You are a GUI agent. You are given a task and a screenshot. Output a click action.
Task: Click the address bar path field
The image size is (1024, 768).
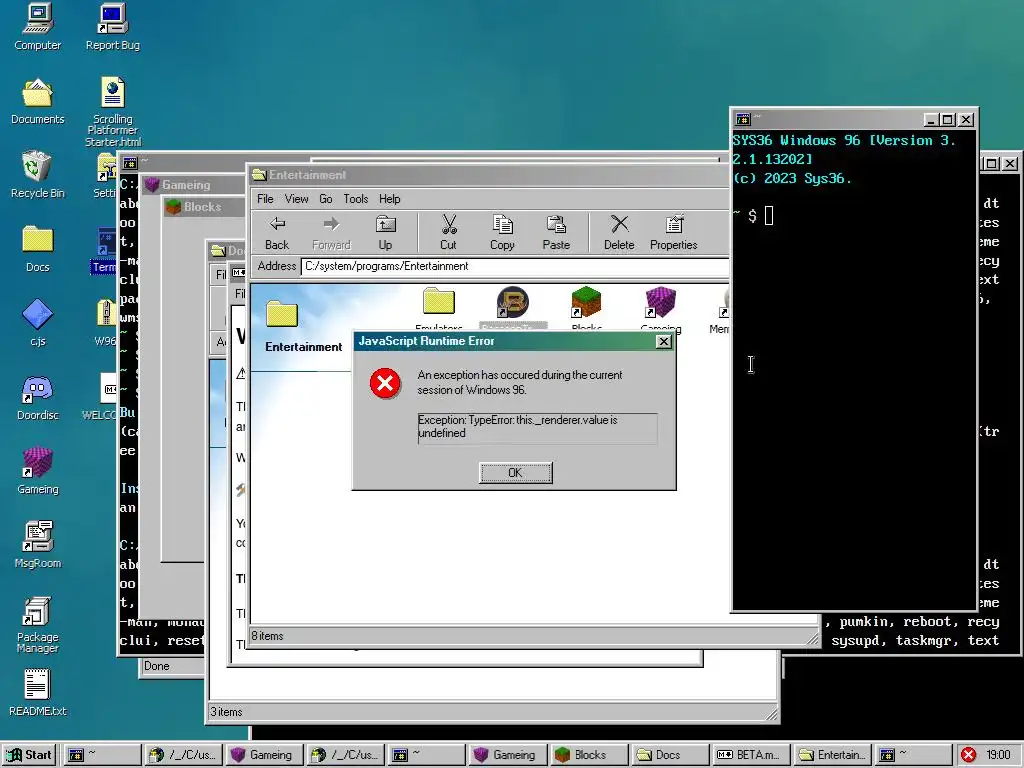(515, 266)
